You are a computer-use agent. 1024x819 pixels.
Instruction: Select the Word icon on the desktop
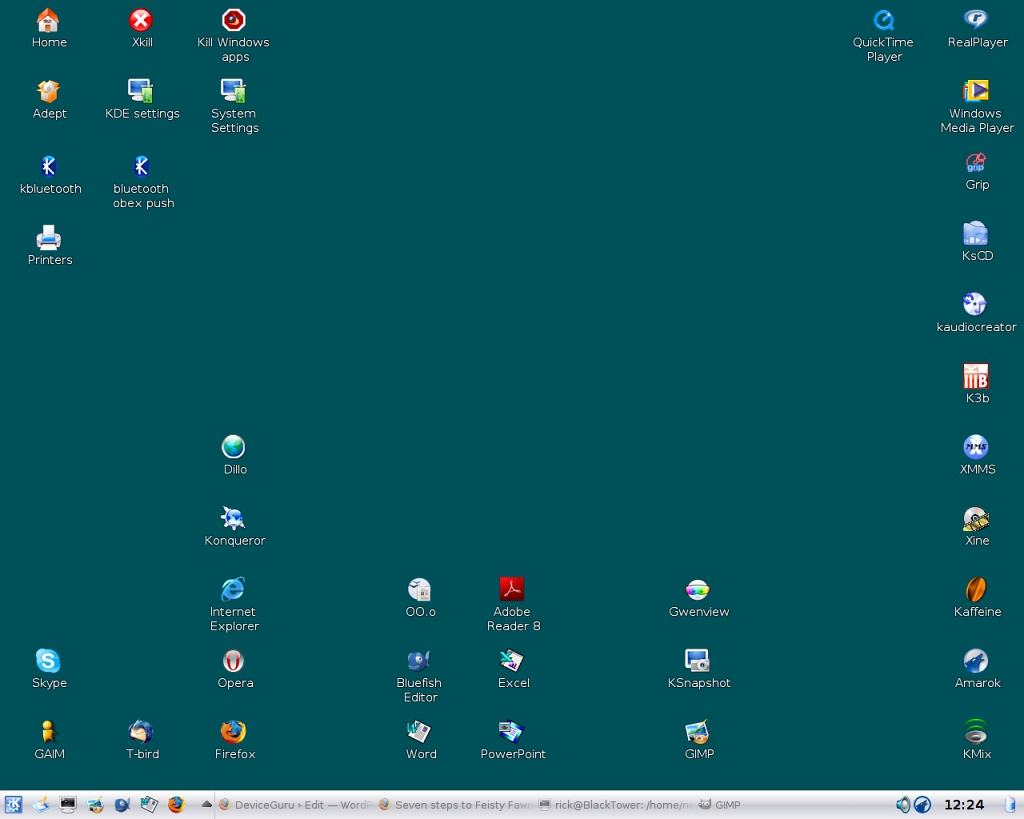pyautogui.click(x=419, y=732)
